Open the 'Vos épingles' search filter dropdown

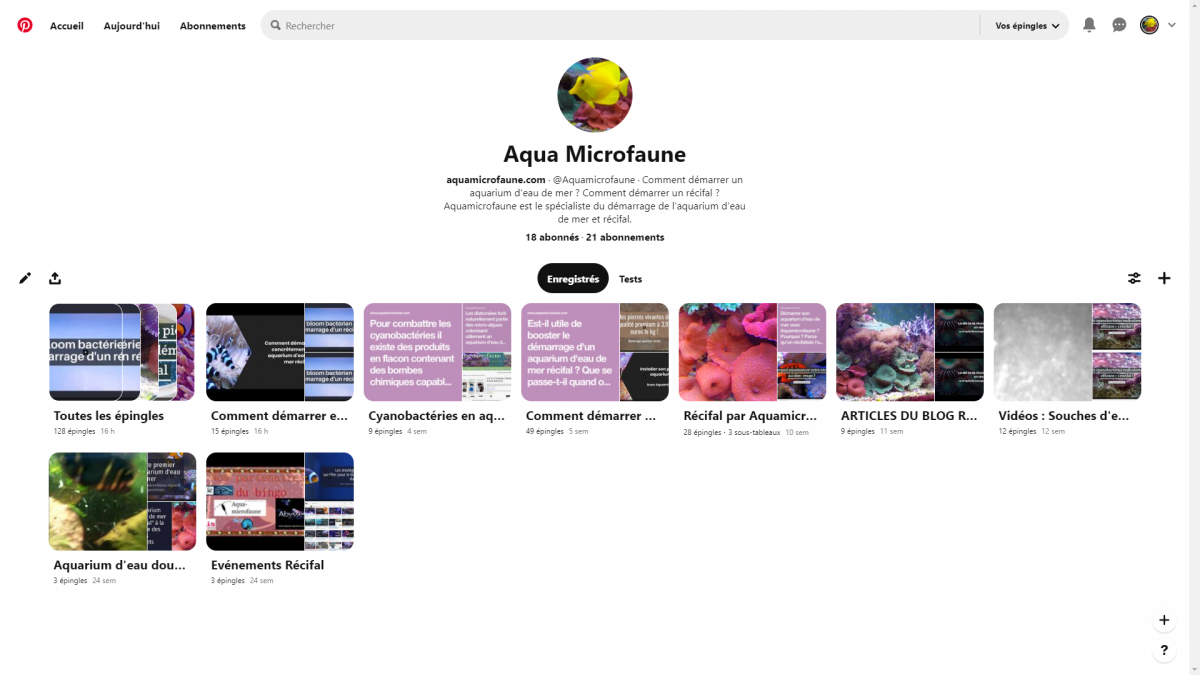(1027, 25)
